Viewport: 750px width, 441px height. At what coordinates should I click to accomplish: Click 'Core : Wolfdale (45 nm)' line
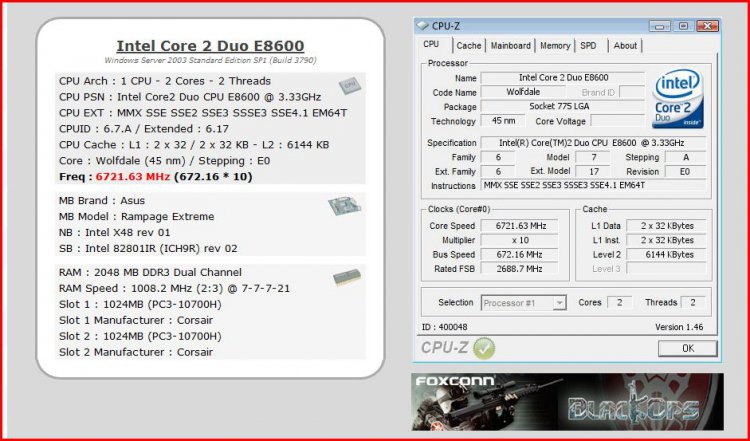click(165, 161)
